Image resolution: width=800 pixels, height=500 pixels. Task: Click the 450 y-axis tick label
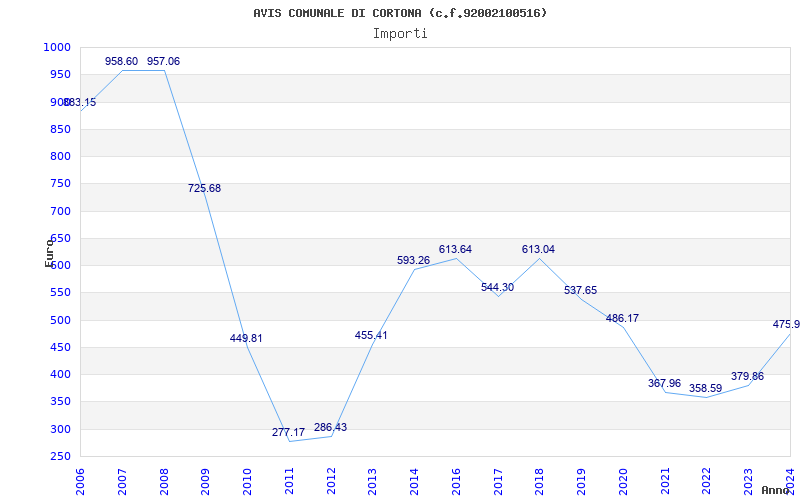click(60, 347)
